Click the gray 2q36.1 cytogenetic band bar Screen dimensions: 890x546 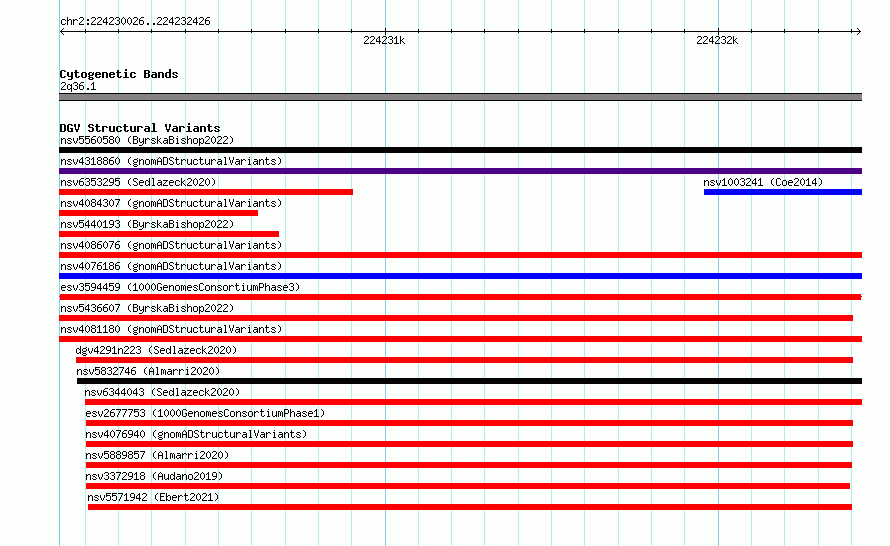coord(460,97)
